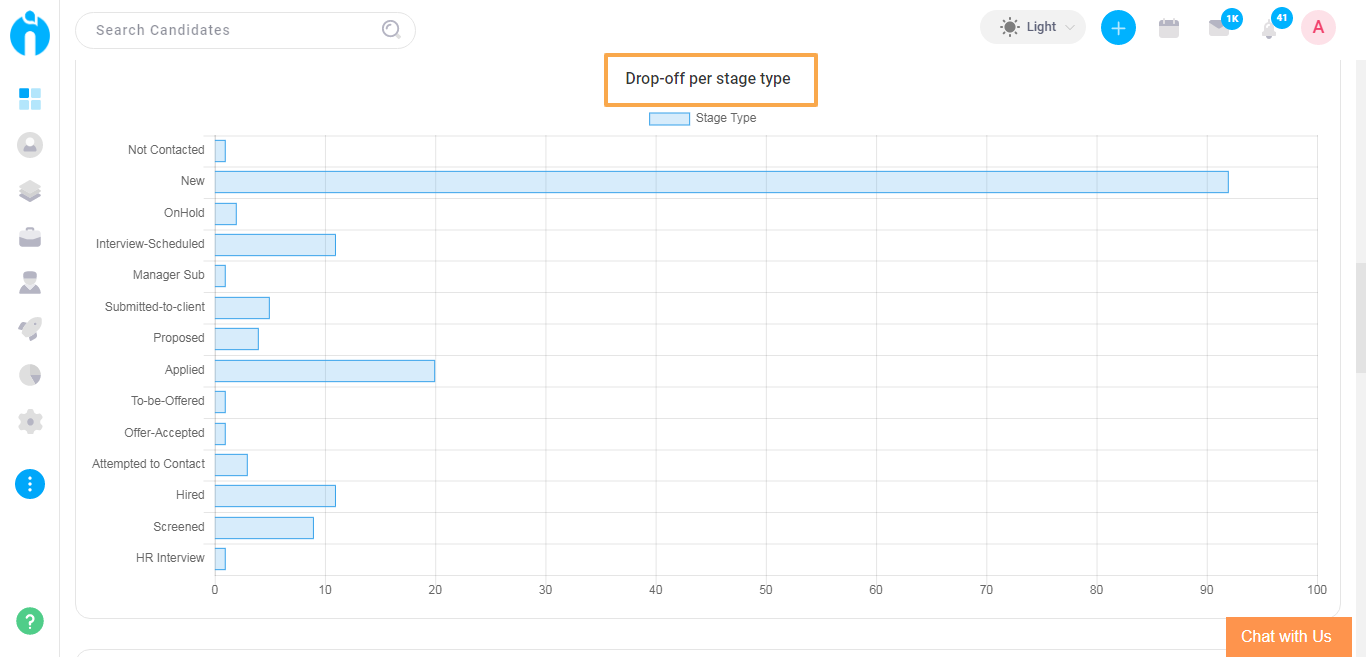This screenshot has width=1366, height=657.
Task: Open the green help question mark
Action: tap(30, 621)
